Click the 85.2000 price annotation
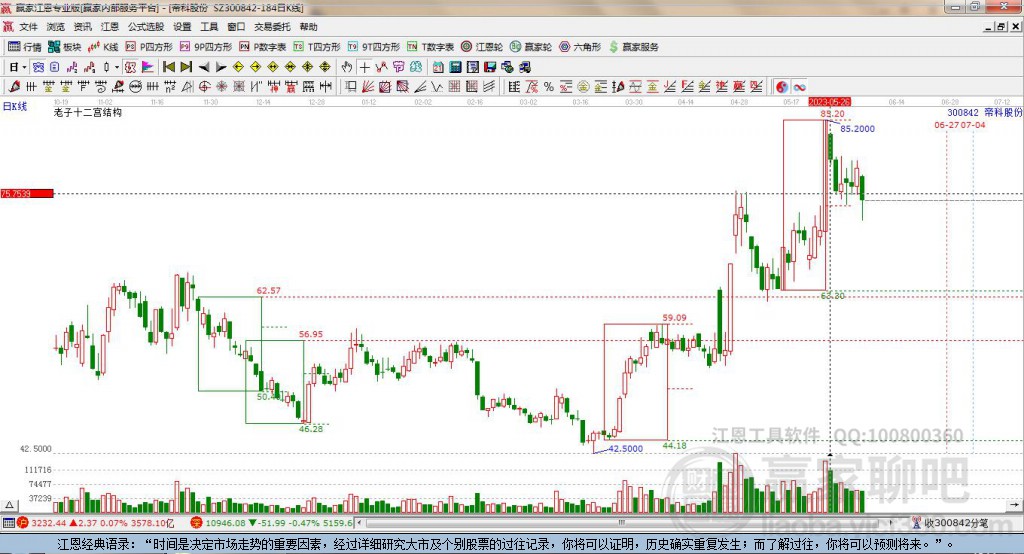1024x554 pixels. click(857, 129)
